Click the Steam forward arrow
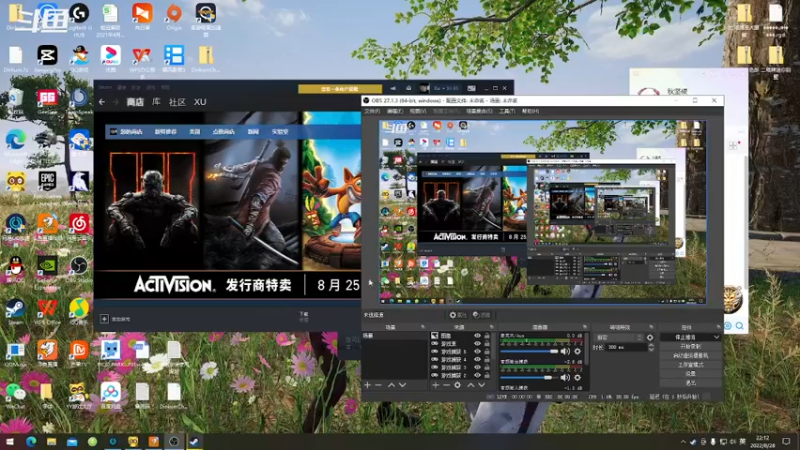800x450 pixels. (115, 102)
